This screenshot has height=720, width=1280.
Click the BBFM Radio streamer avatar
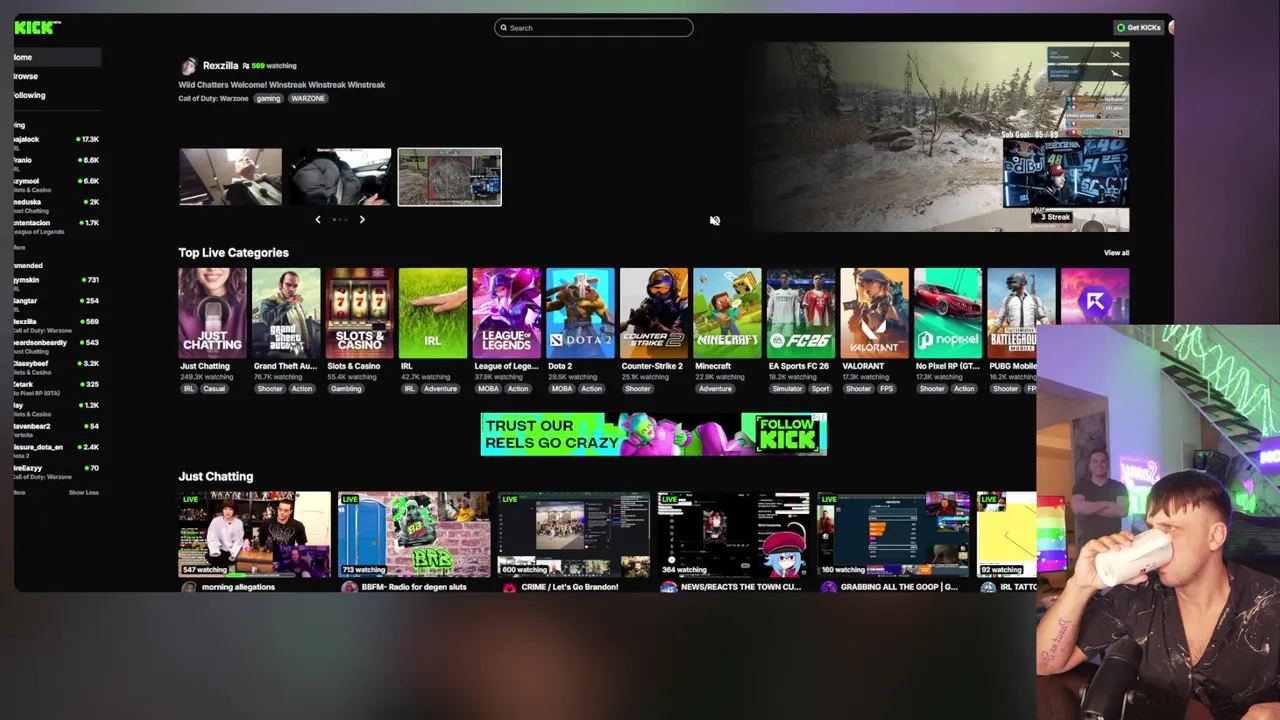coord(348,587)
